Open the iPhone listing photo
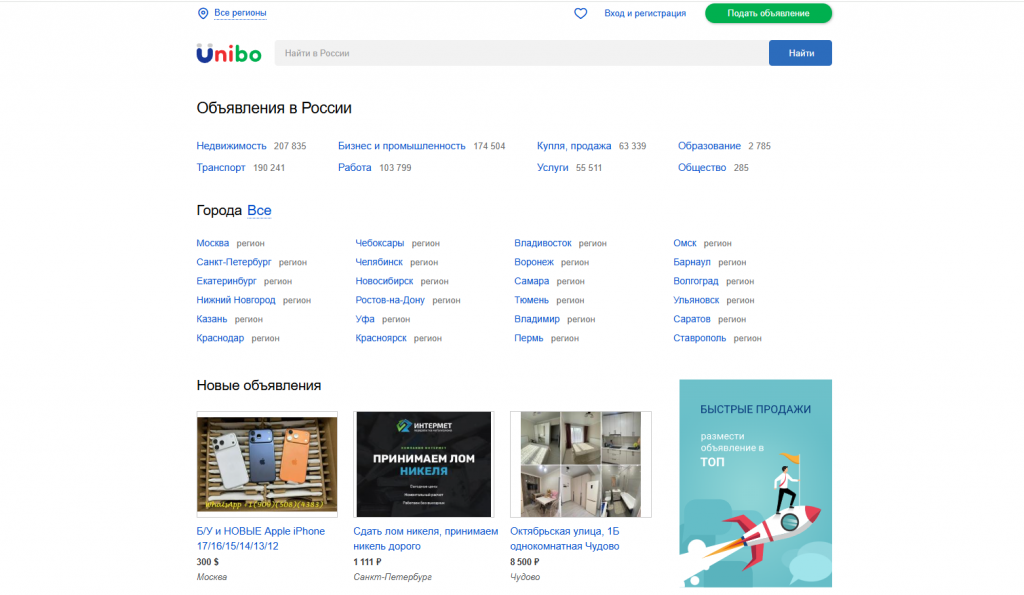The width and height of the screenshot is (1024, 595). click(x=267, y=464)
